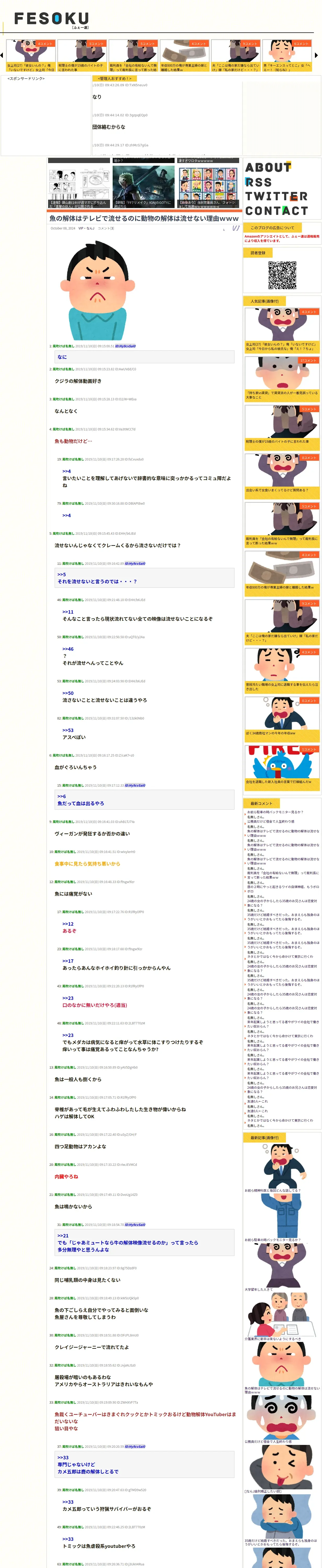Viewport: 322px width, 1568px height.
Task: Open the コメント(3) link under title
Action: (x=106, y=228)
